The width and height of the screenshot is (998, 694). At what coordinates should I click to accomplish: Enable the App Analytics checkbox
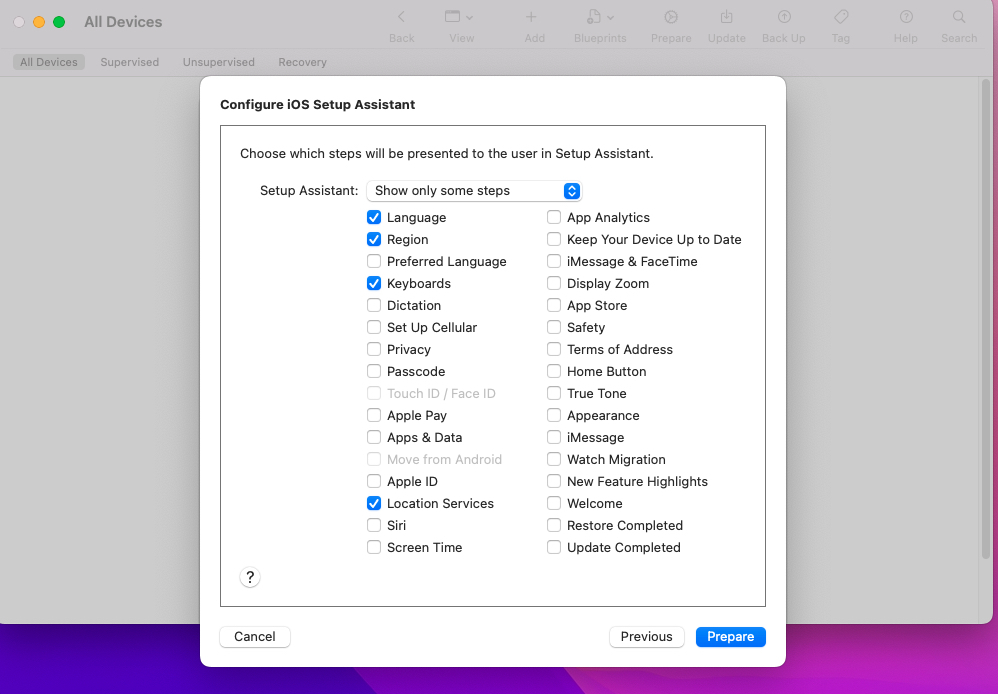point(554,218)
